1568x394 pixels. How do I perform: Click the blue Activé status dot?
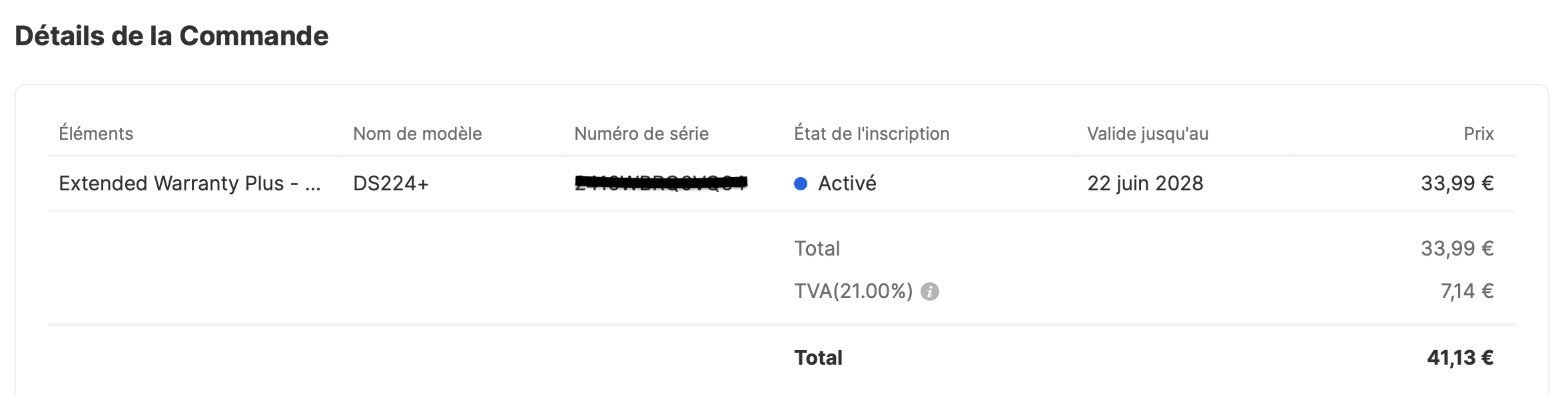click(801, 184)
